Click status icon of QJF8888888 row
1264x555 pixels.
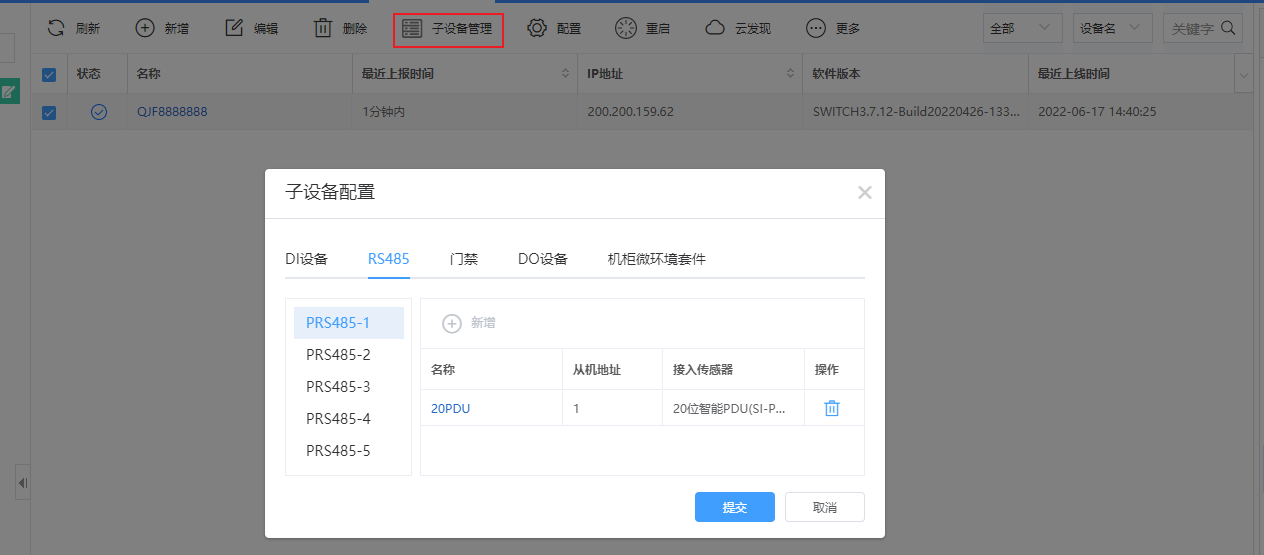click(x=98, y=112)
